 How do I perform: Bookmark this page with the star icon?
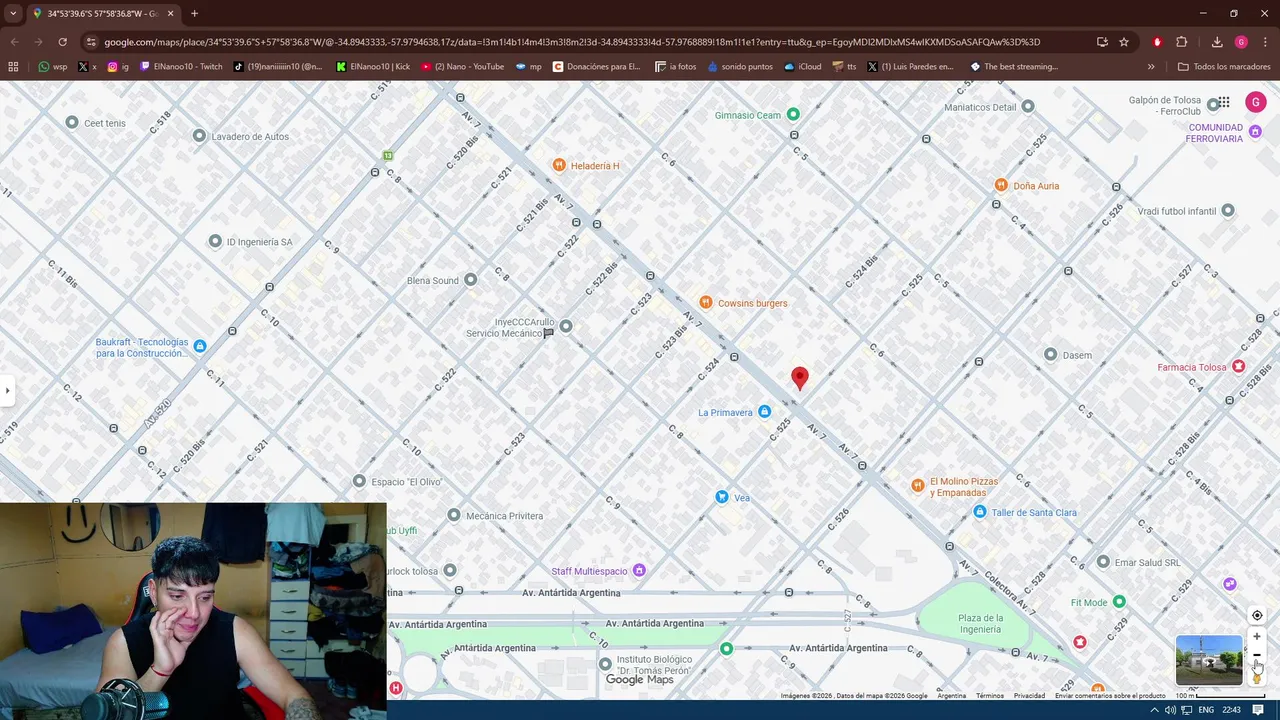1124,42
